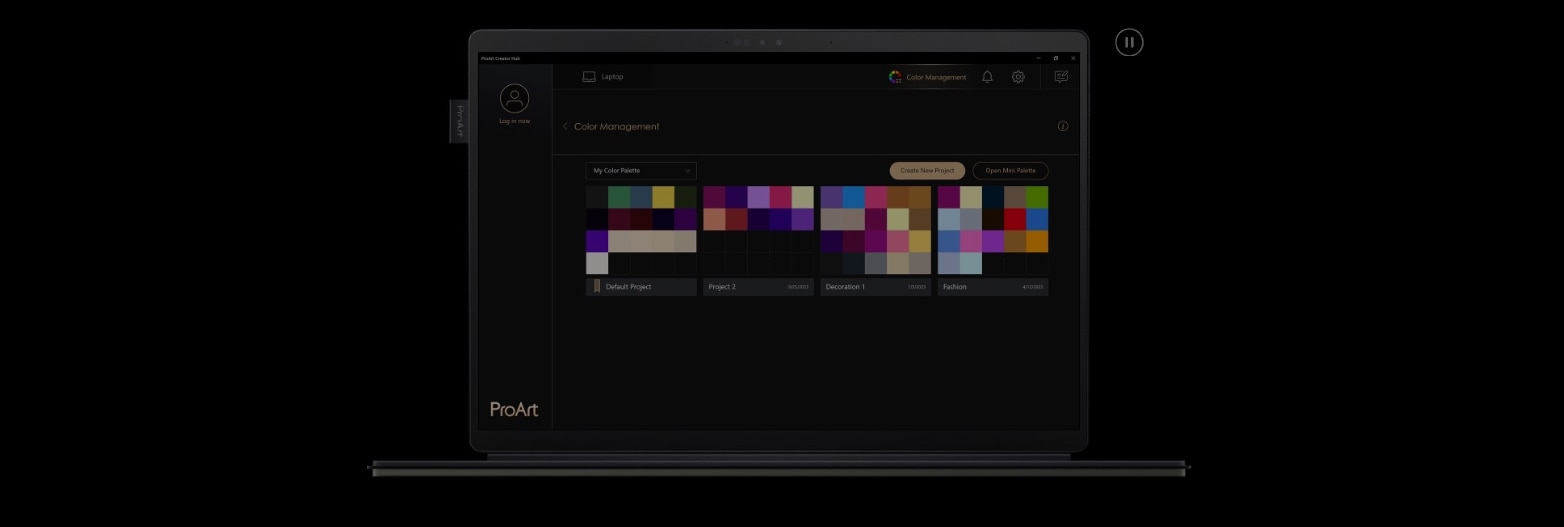Image resolution: width=1564 pixels, height=527 pixels.
Task: Click Open Mini Palette button
Action: click(1010, 171)
